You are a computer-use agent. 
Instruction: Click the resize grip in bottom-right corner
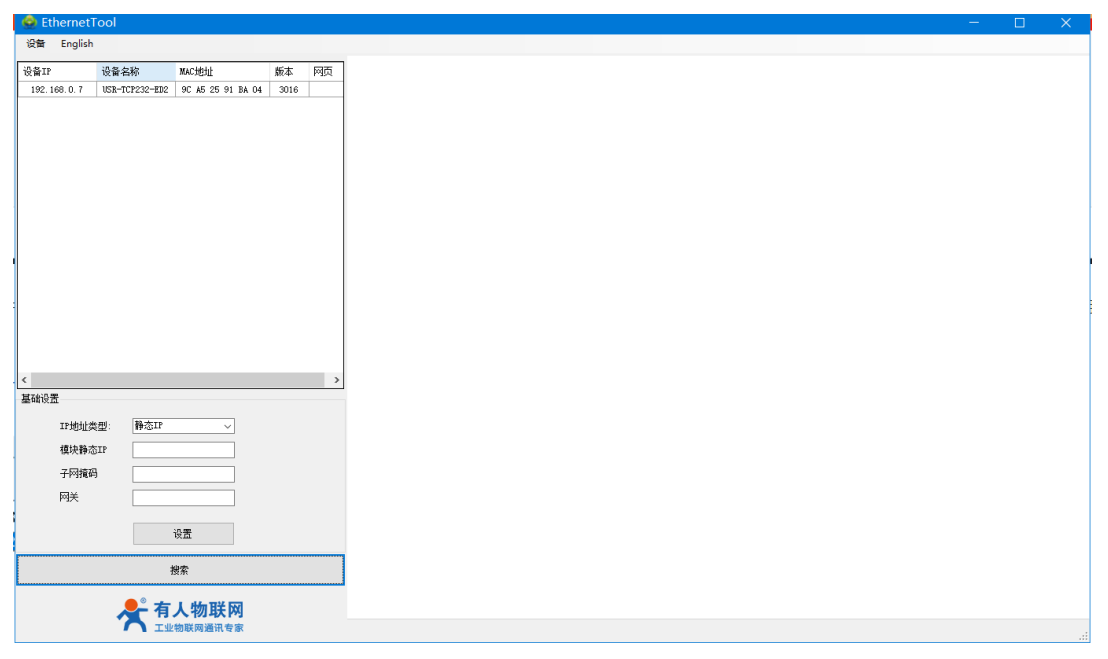click(x=1083, y=636)
